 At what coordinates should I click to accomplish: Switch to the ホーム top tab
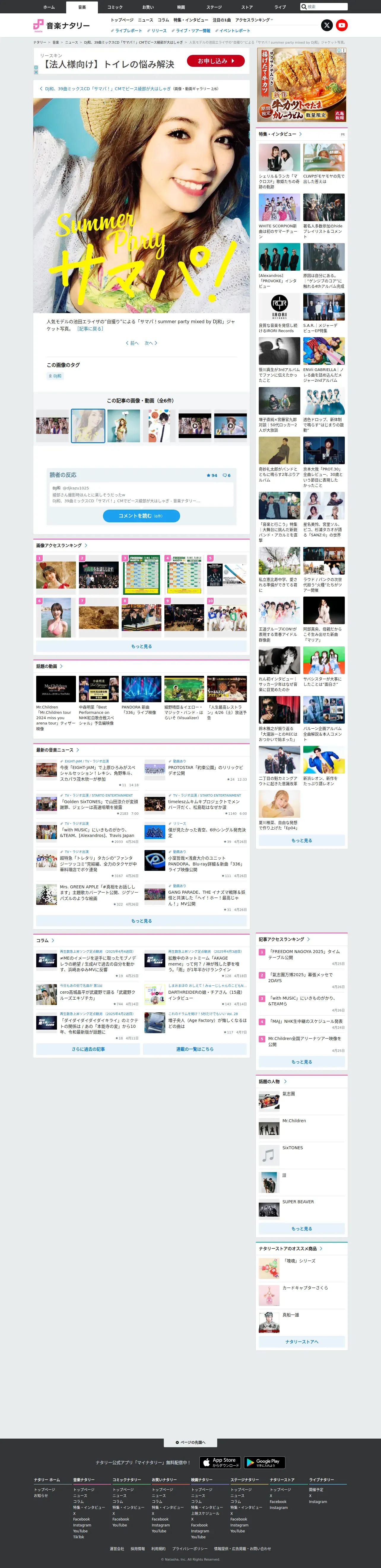[x=49, y=7]
